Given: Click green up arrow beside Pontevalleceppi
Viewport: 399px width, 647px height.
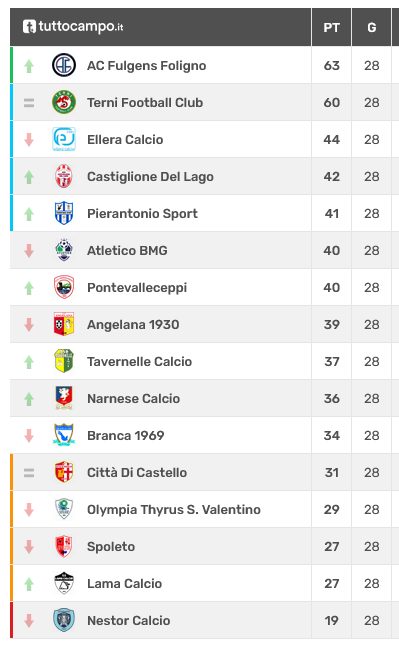Looking at the screenshot, I should 29,288.
